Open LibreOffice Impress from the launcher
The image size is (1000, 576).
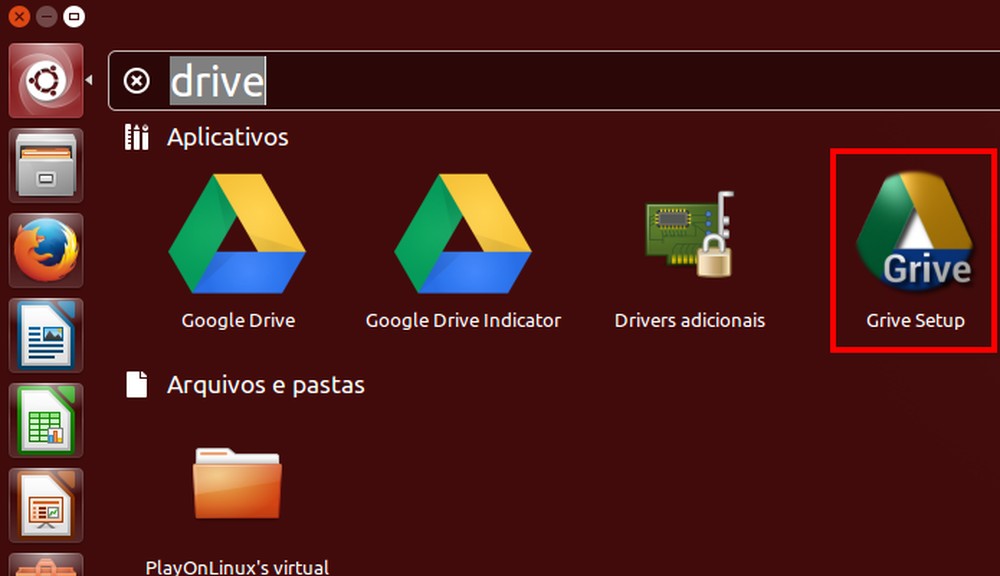pyautogui.click(x=46, y=505)
